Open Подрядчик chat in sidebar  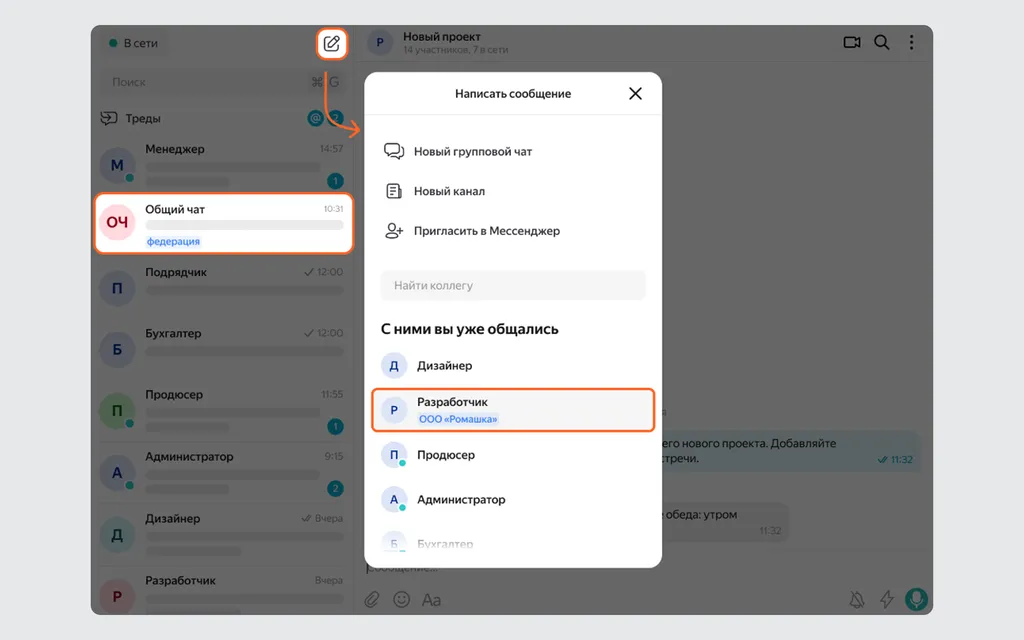pyautogui.click(x=222, y=287)
